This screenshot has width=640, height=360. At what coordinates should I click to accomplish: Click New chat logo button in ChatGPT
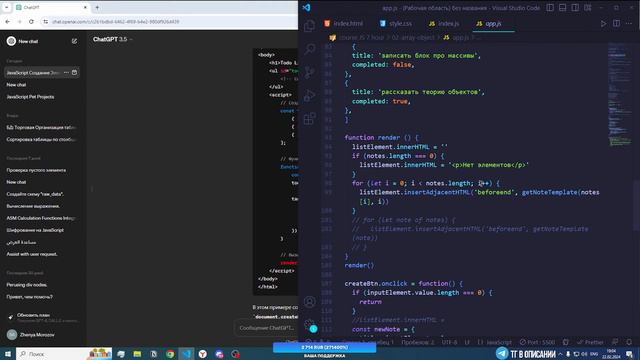tap(23, 41)
